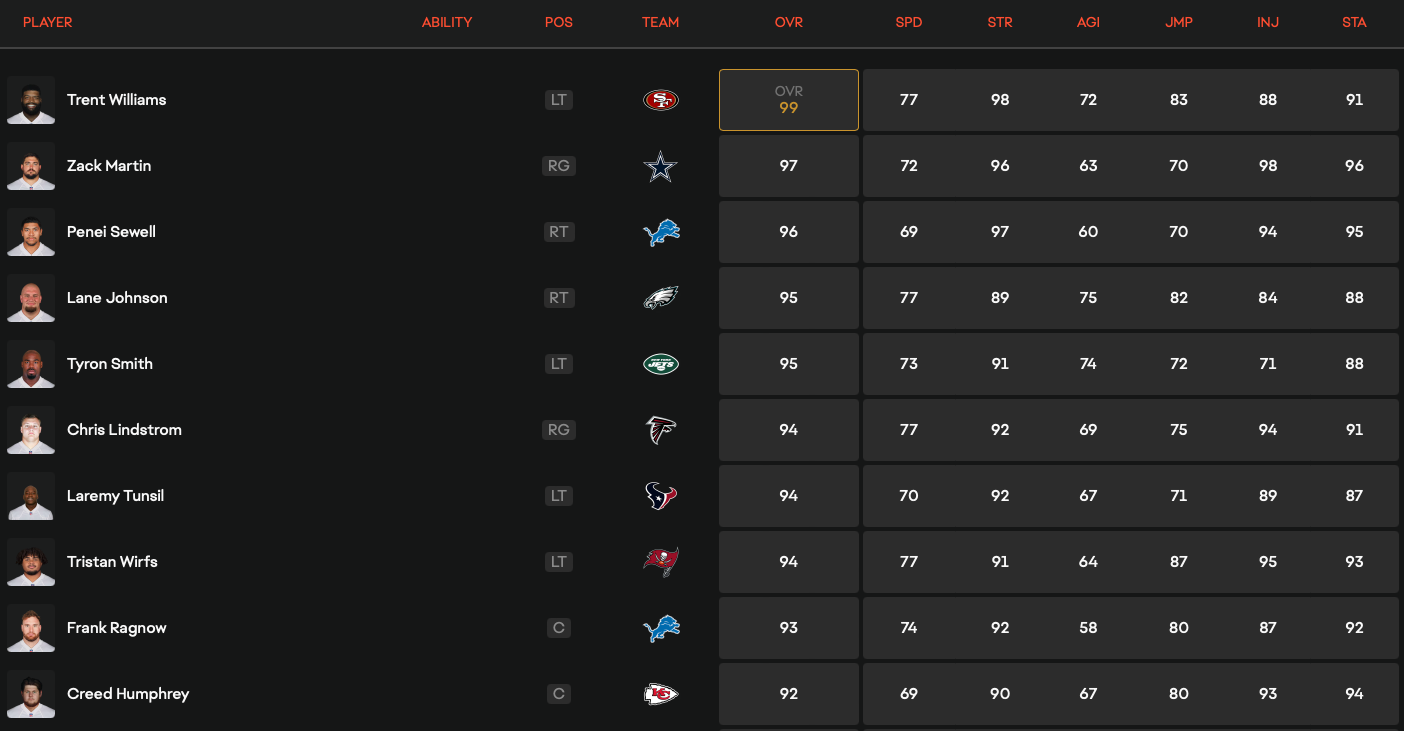Select the Chiefs logo next to Creed Humphrey
This screenshot has height=731, width=1404.
660,694
